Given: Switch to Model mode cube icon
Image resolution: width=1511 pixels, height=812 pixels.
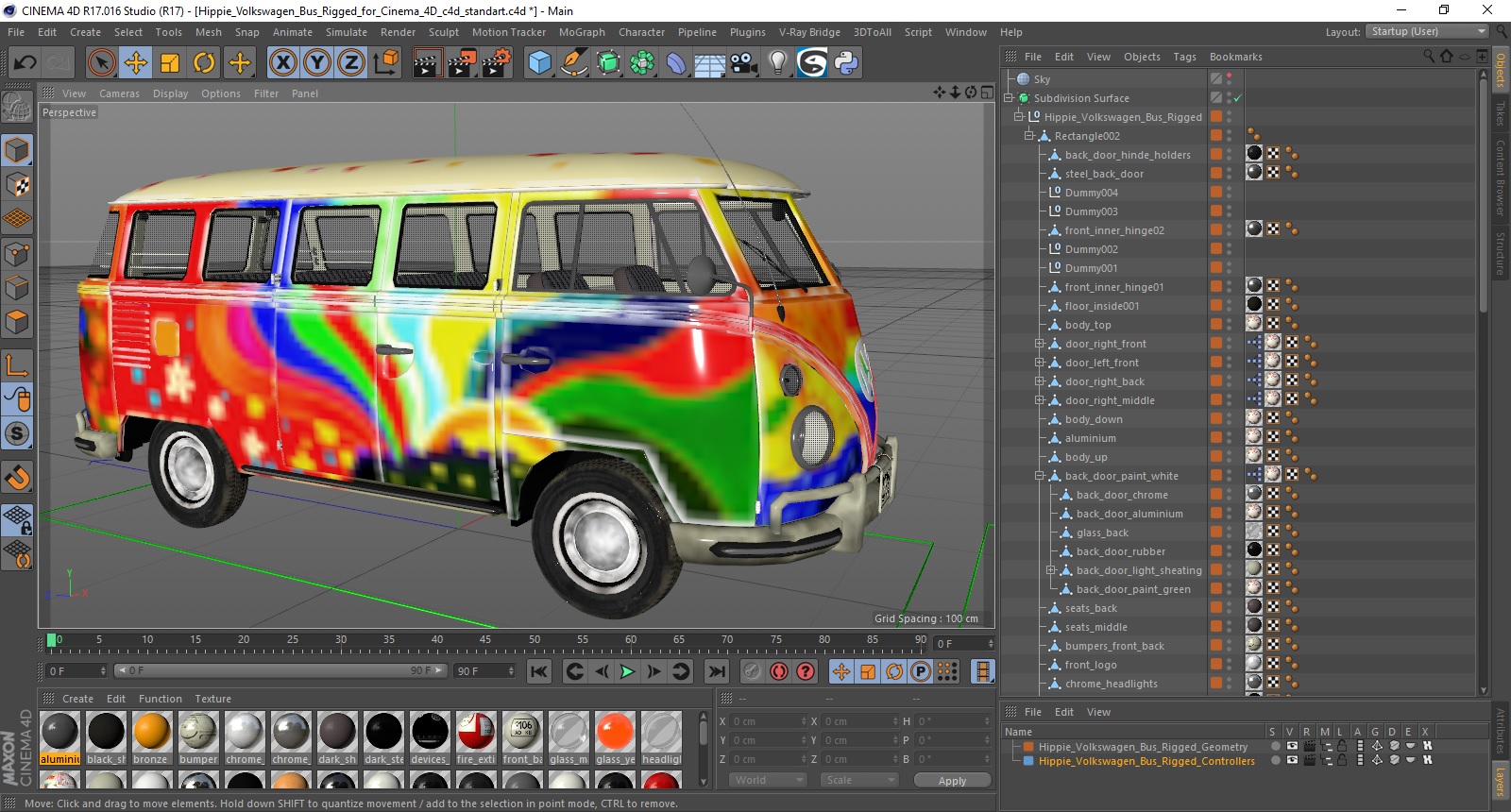Looking at the screenshot, I should coord(17,151).
